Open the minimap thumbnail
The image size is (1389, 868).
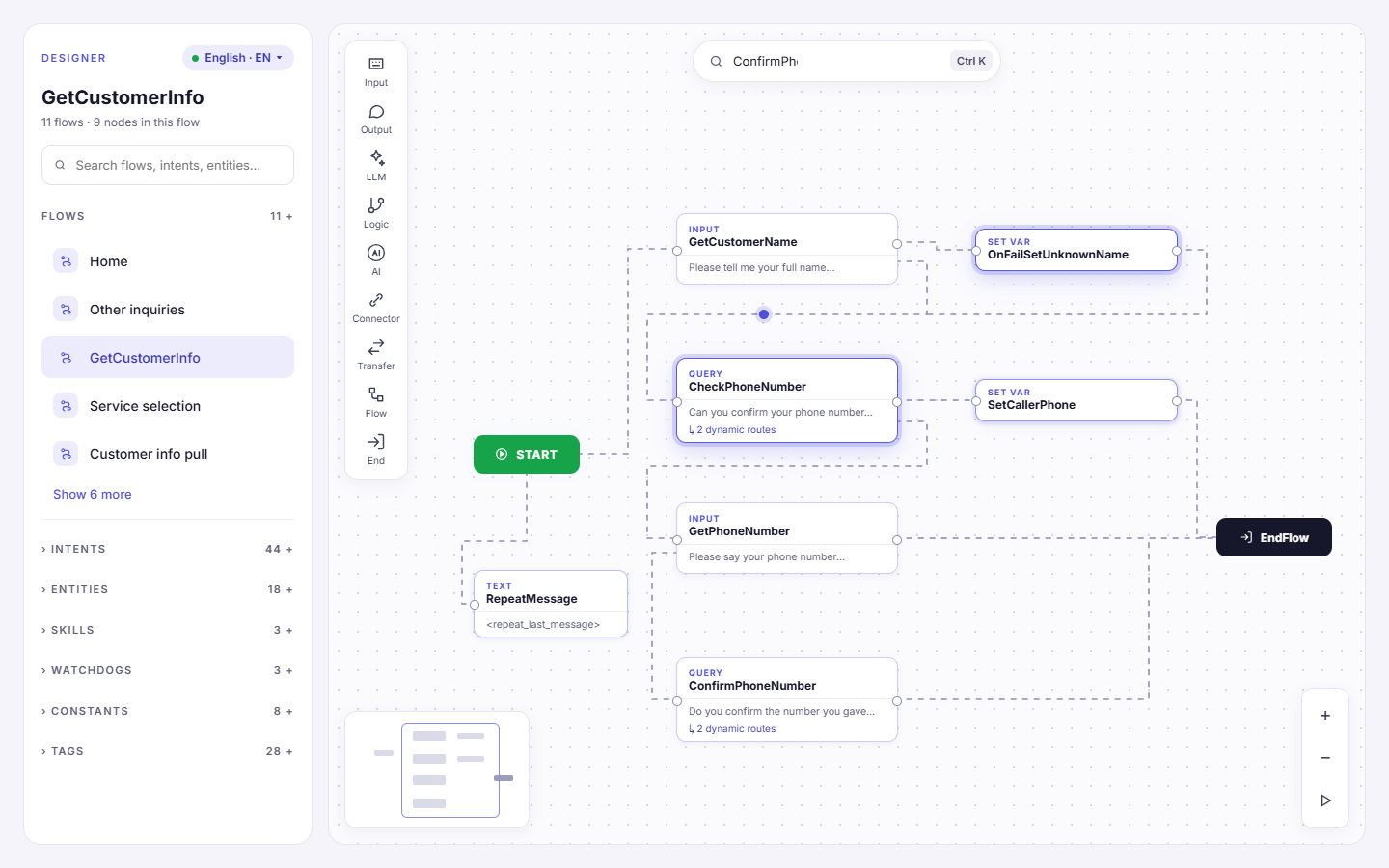coord(437,770)
